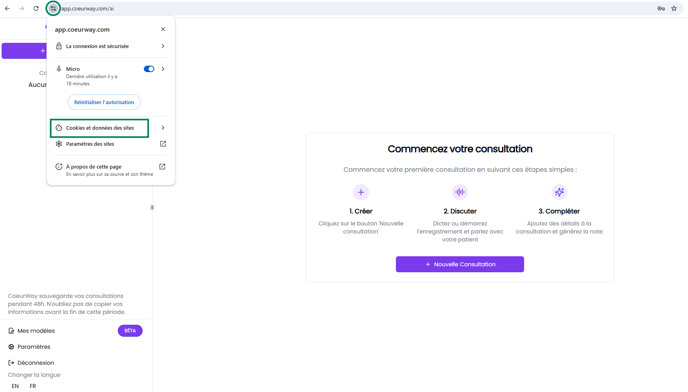The height and width of the screenshot is (392, 688).
Task: Open Mes modèles in sidebar
Action: [x=36, y=331]
